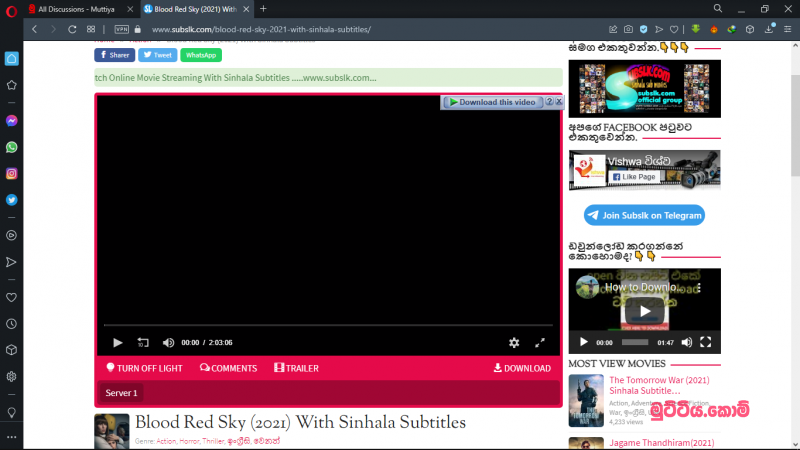Image resolution: width=800 pixels, height=450 pixels.
Task: Fullscreen the sidebar tutorial video
Action: 706,342
